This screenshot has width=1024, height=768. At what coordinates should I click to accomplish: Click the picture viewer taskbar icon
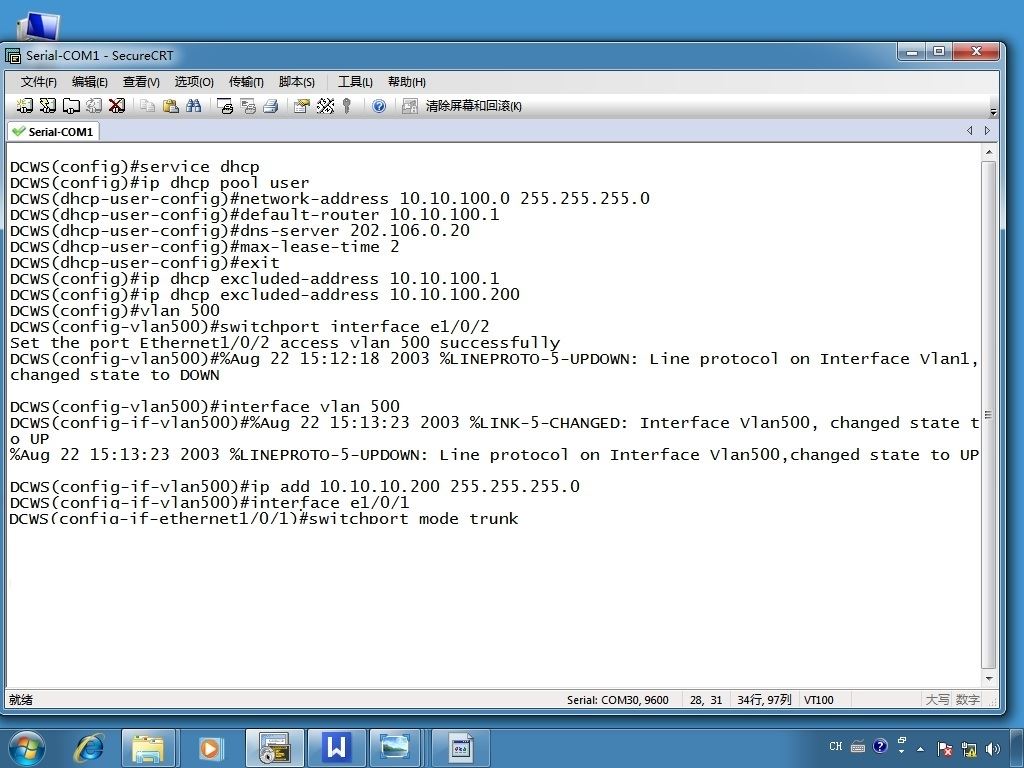pyautogui.click(x=395, y=748)
